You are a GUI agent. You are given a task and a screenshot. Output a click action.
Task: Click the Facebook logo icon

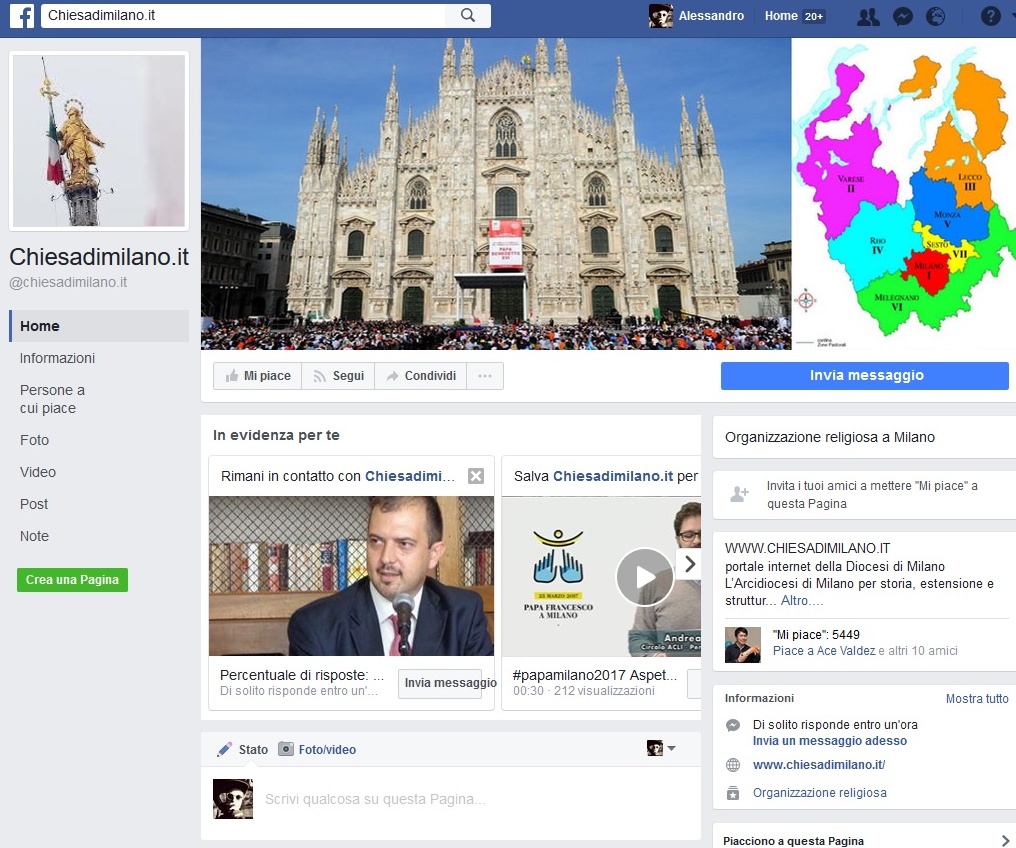[x=22, y=16]
